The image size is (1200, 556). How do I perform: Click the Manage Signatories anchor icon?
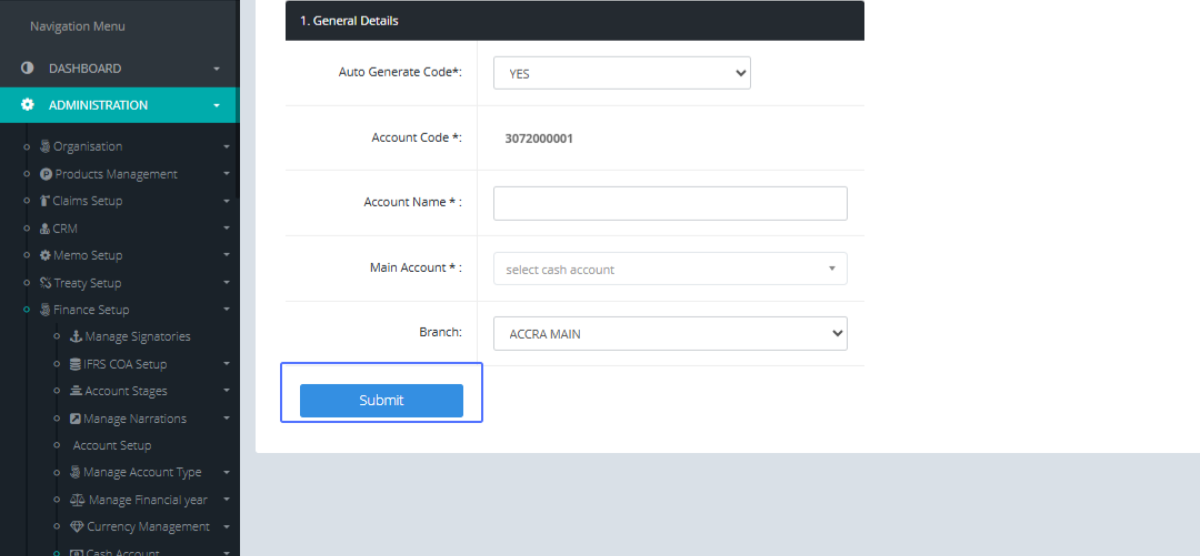76,337
